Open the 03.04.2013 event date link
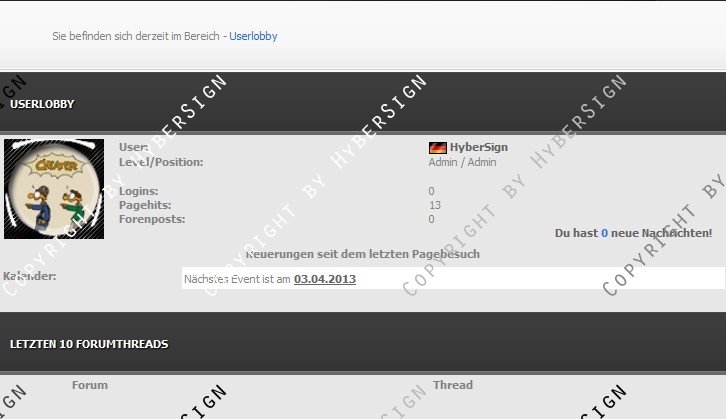Image resolution: width=726 pixels, height=419 pixels. coord(325,279)
